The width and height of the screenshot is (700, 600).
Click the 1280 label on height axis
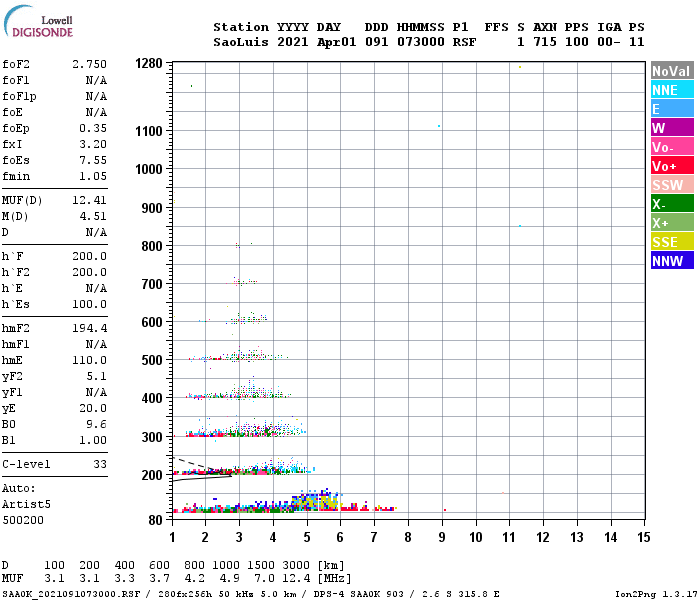coord(149,63)
